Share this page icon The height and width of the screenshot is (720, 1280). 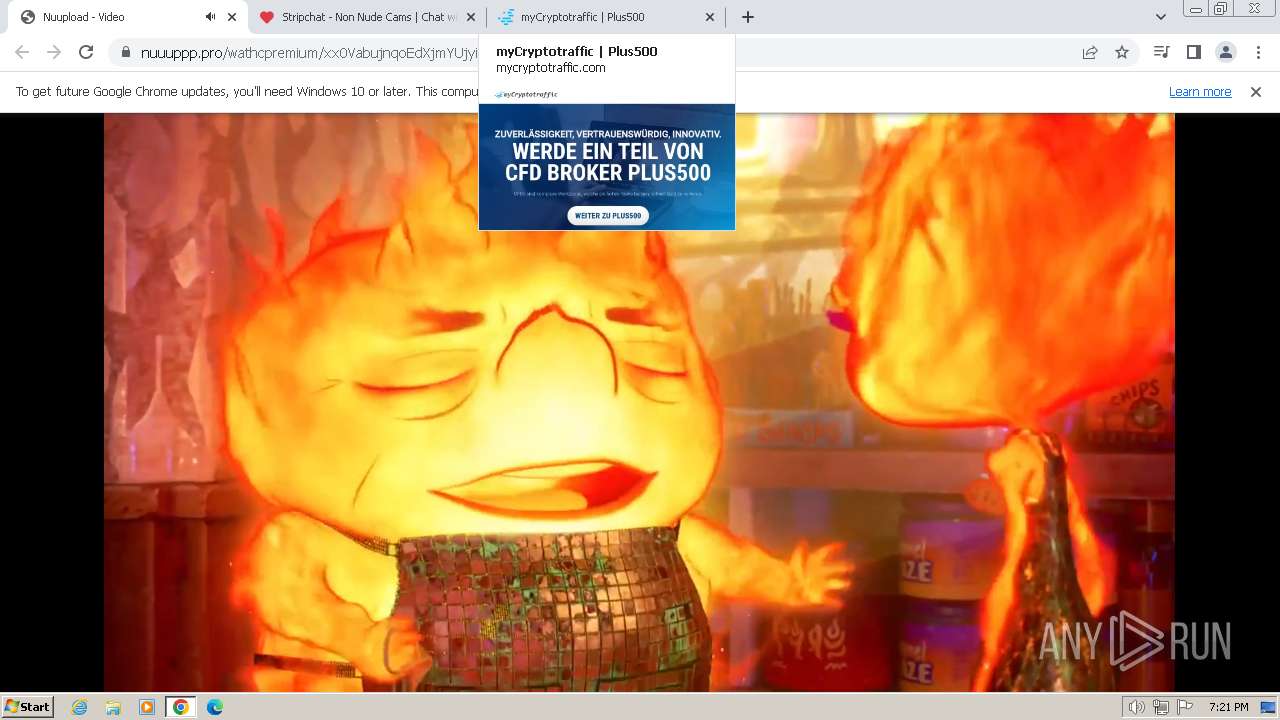[x=1090, y=52]
